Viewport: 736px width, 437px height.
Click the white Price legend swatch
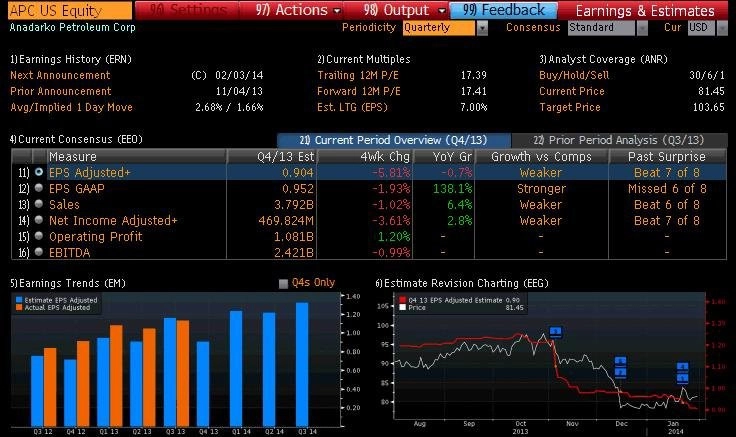[x=402, y=307]
